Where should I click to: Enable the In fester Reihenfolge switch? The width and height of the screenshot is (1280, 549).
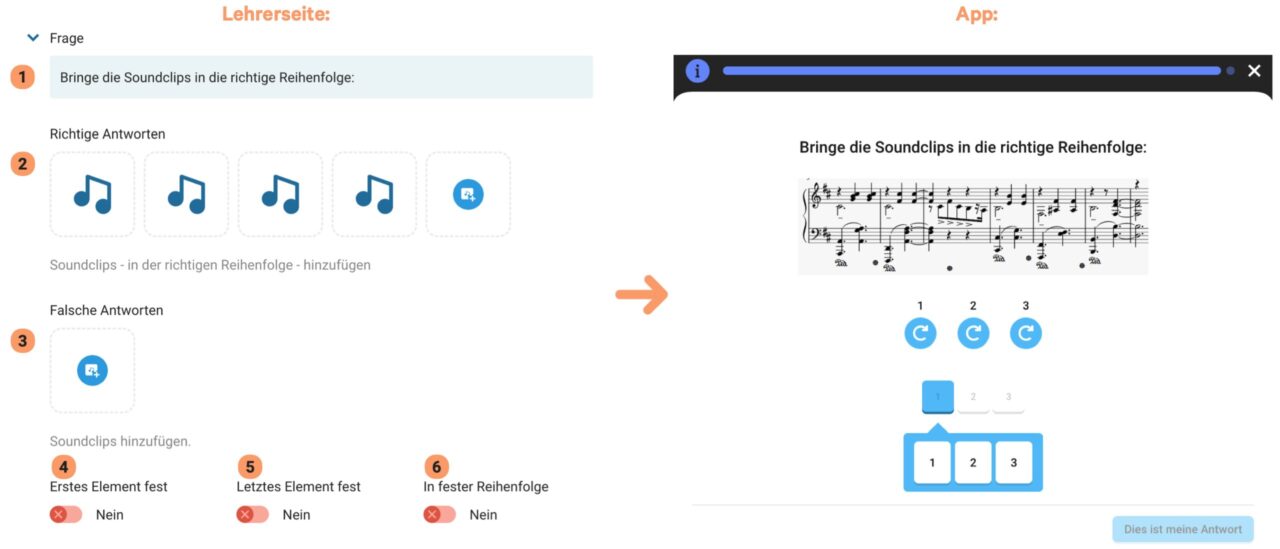click(x=439, y=514)
